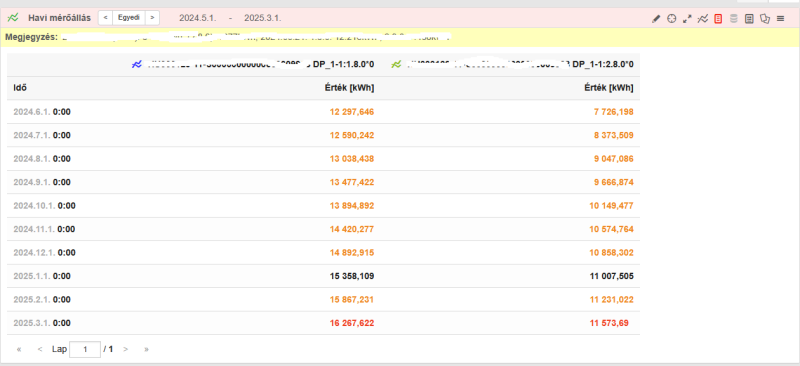The height and width of the screenshot is (366, 800).
Task: Click the green series icon for DP_1-1:2.8.0*0
Action: pyautogui.click(x=396, y=65)
